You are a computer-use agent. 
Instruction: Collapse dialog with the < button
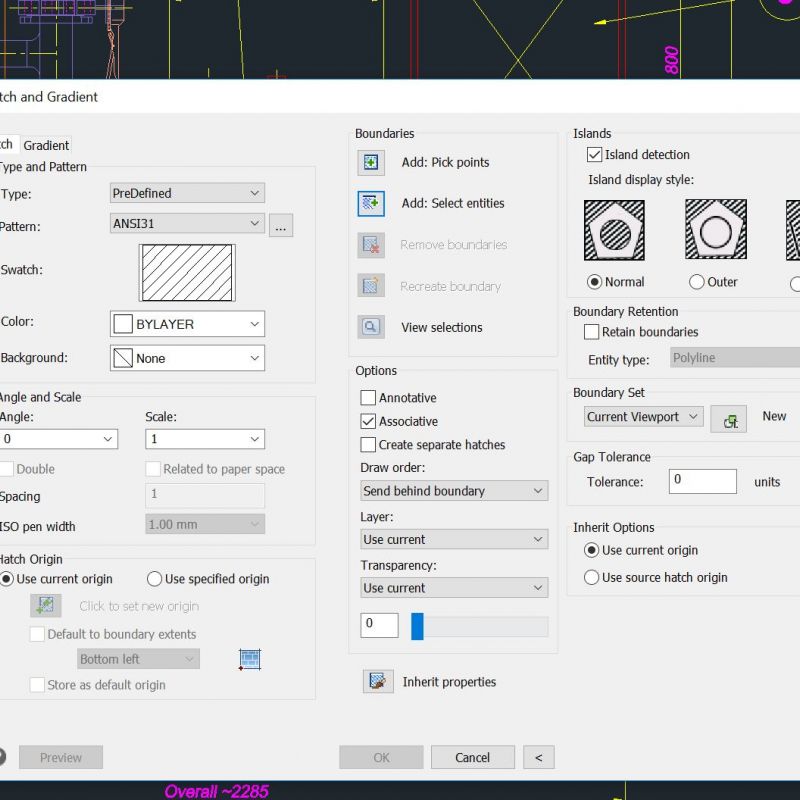click(538, 758)
